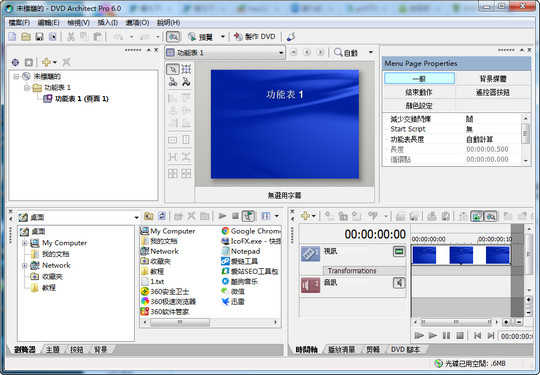Click the Cut scissors icon
Viewport: 540px width, 375px height.
click(71, 37)
